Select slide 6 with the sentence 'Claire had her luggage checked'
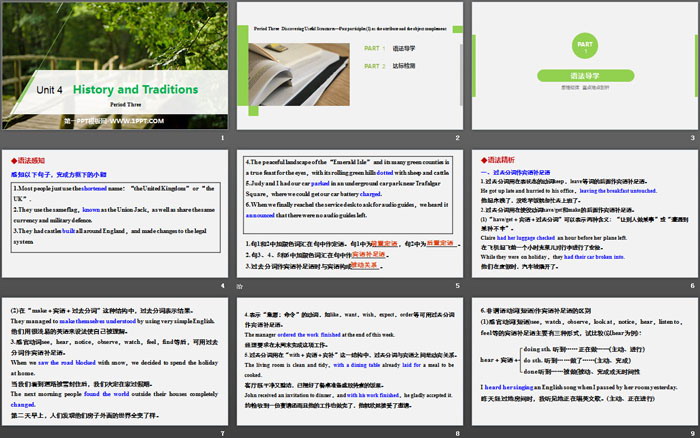Image resolution: width=700 pixels, height=438 pixels. [585, 213]
